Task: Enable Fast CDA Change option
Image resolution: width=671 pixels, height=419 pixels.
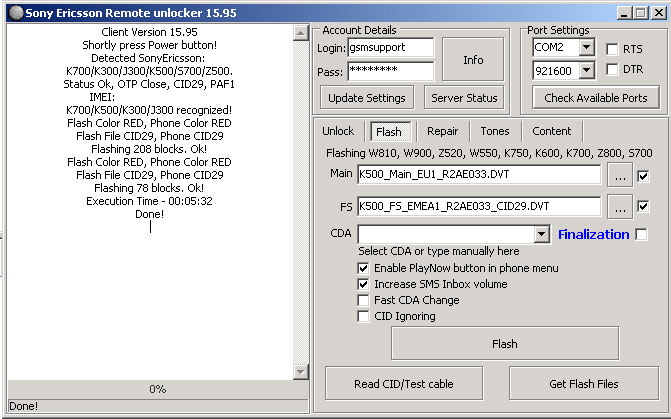Action: tap(363, 300)
